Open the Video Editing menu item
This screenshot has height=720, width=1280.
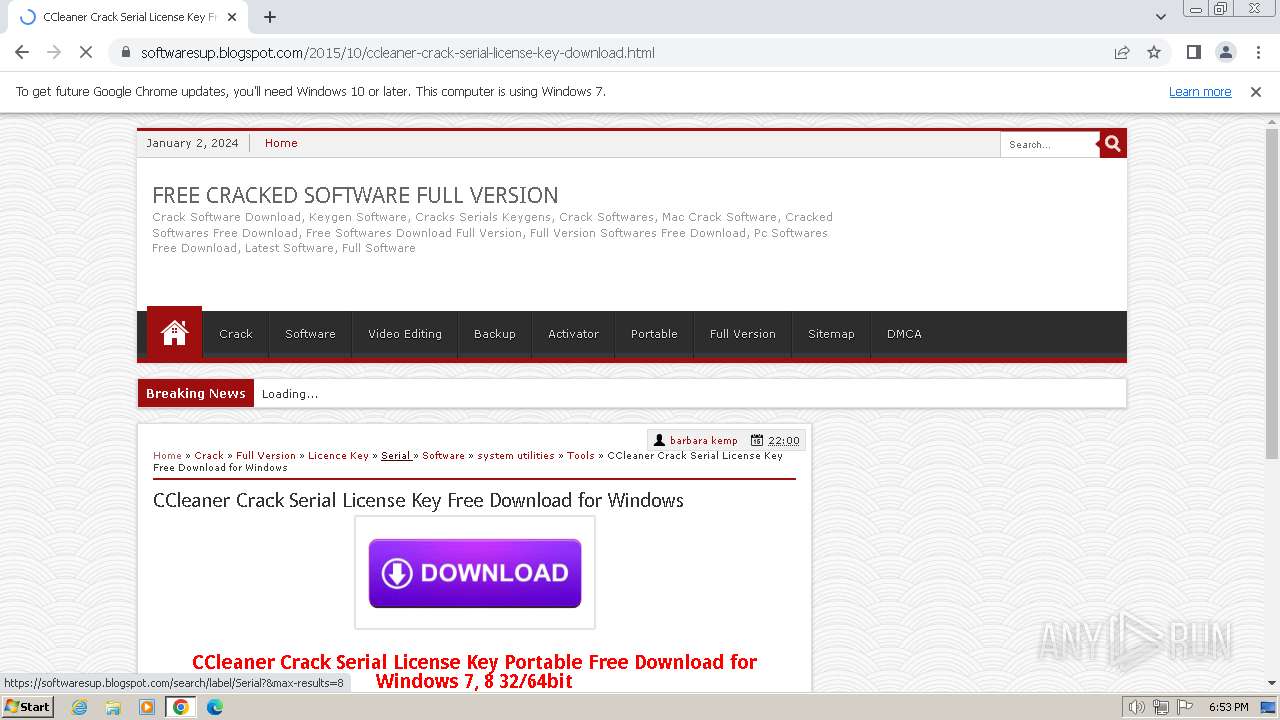(405, 334)
